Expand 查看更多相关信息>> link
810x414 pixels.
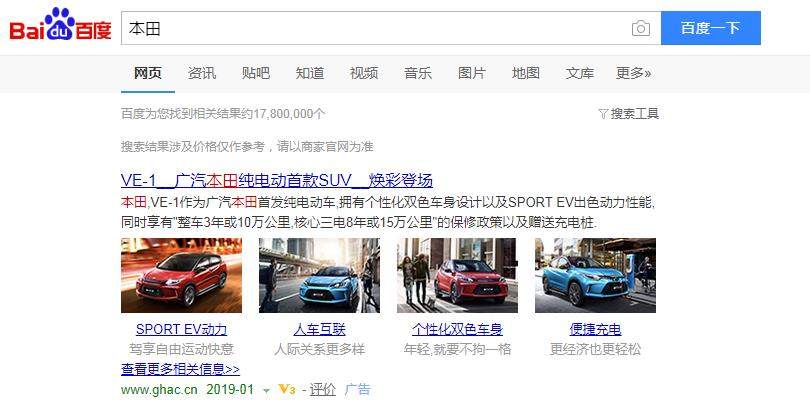180,369
